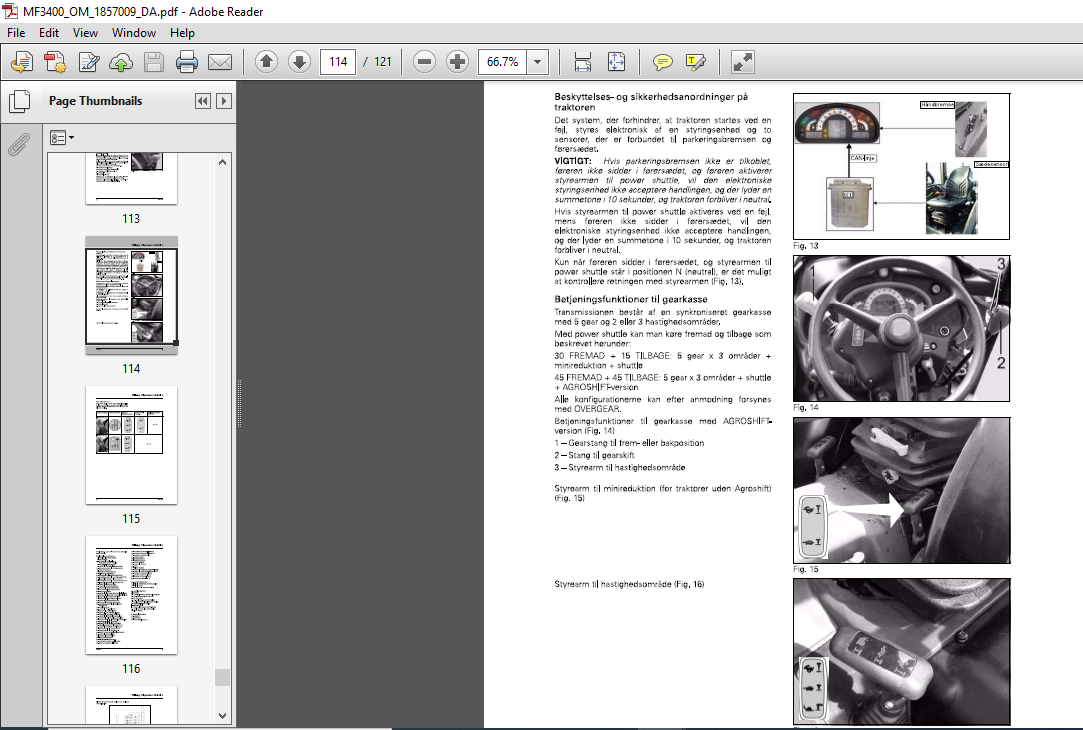Click the Create PDF toolbar icon
Screen dimensions: 1083x730
point(55,62)
